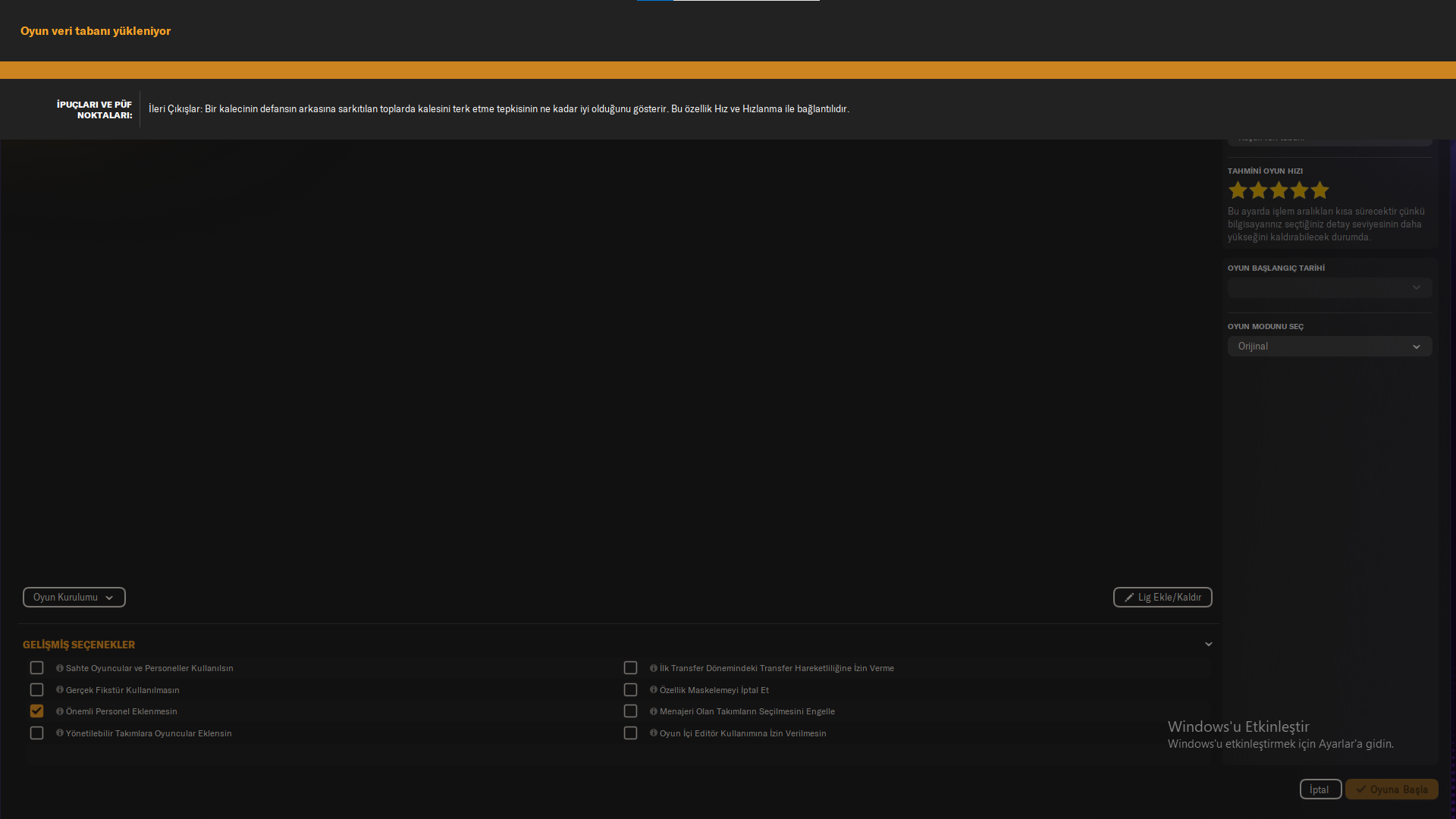Click info icon beside Önemli Personel Eklenmesin
Viewport: 1456px width, 819px height.
point(60,711)
